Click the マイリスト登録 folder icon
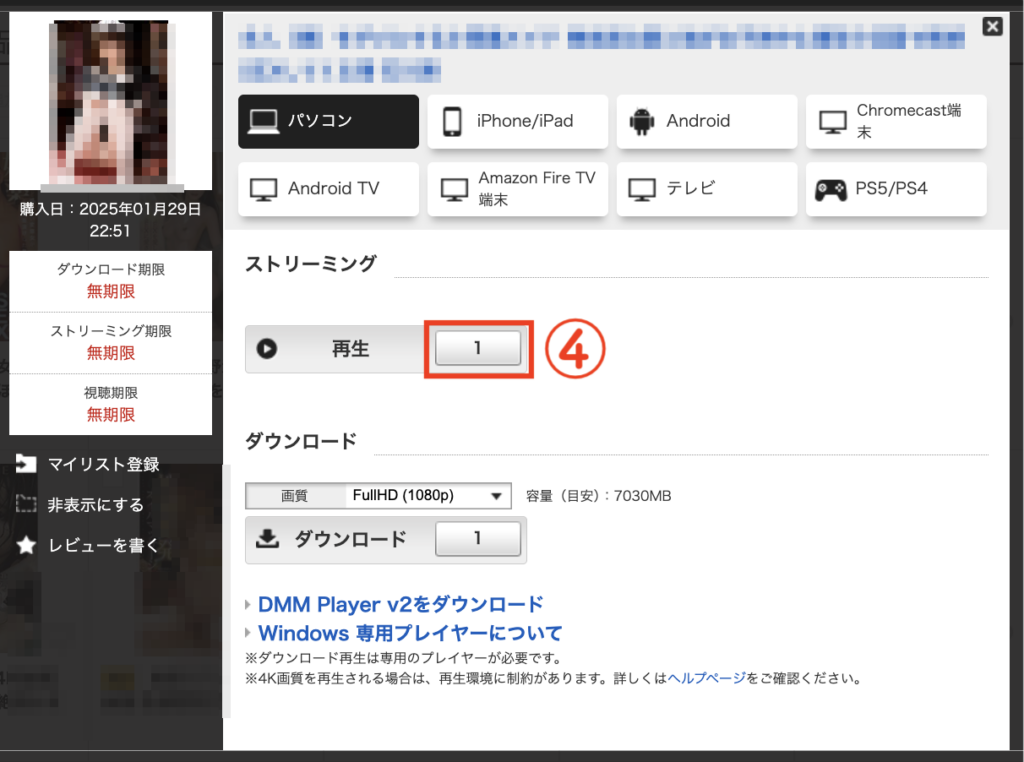The image size is (1024, 762). pyautogui.click(x=26, y=464)
